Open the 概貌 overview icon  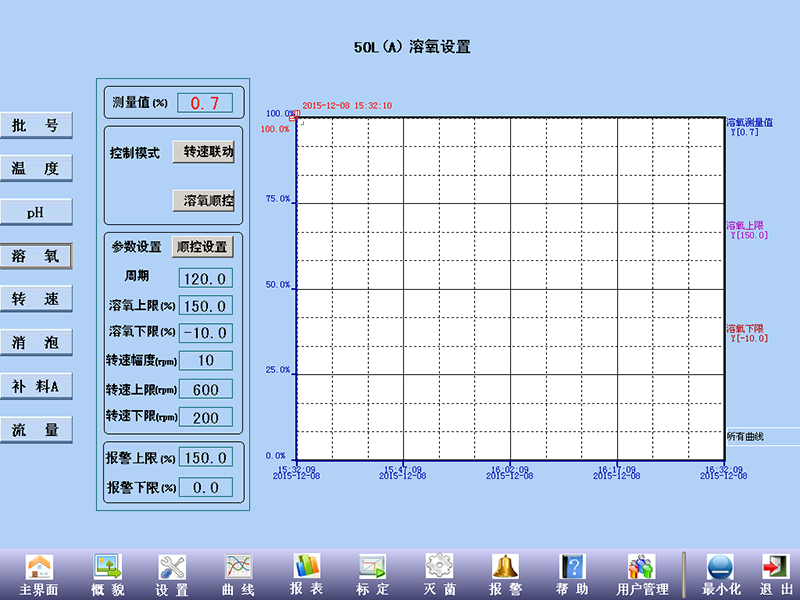point(107,568)
